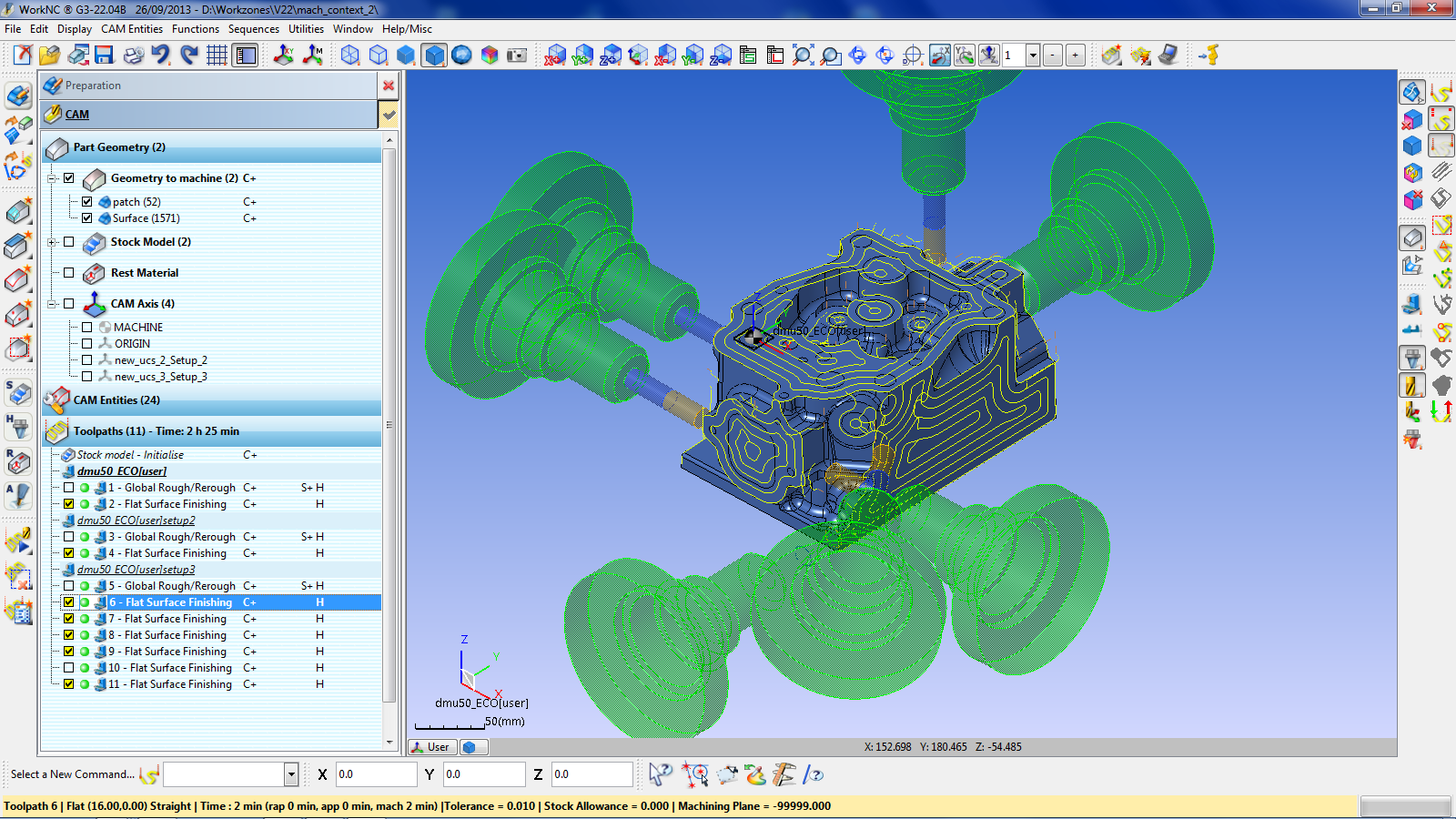The image size is (1456, 819).
Task: Uncheck the patch (52) geometry checkbox
Action: [87, 202]
